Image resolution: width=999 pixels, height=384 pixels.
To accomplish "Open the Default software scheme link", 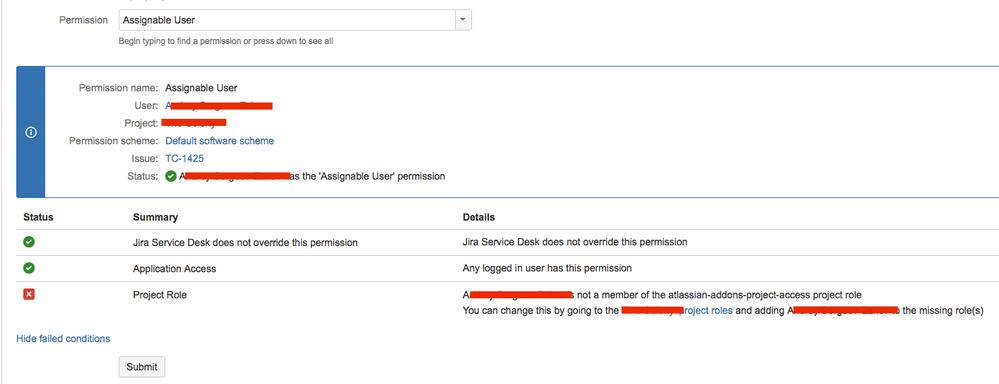I will click(220, 141).
